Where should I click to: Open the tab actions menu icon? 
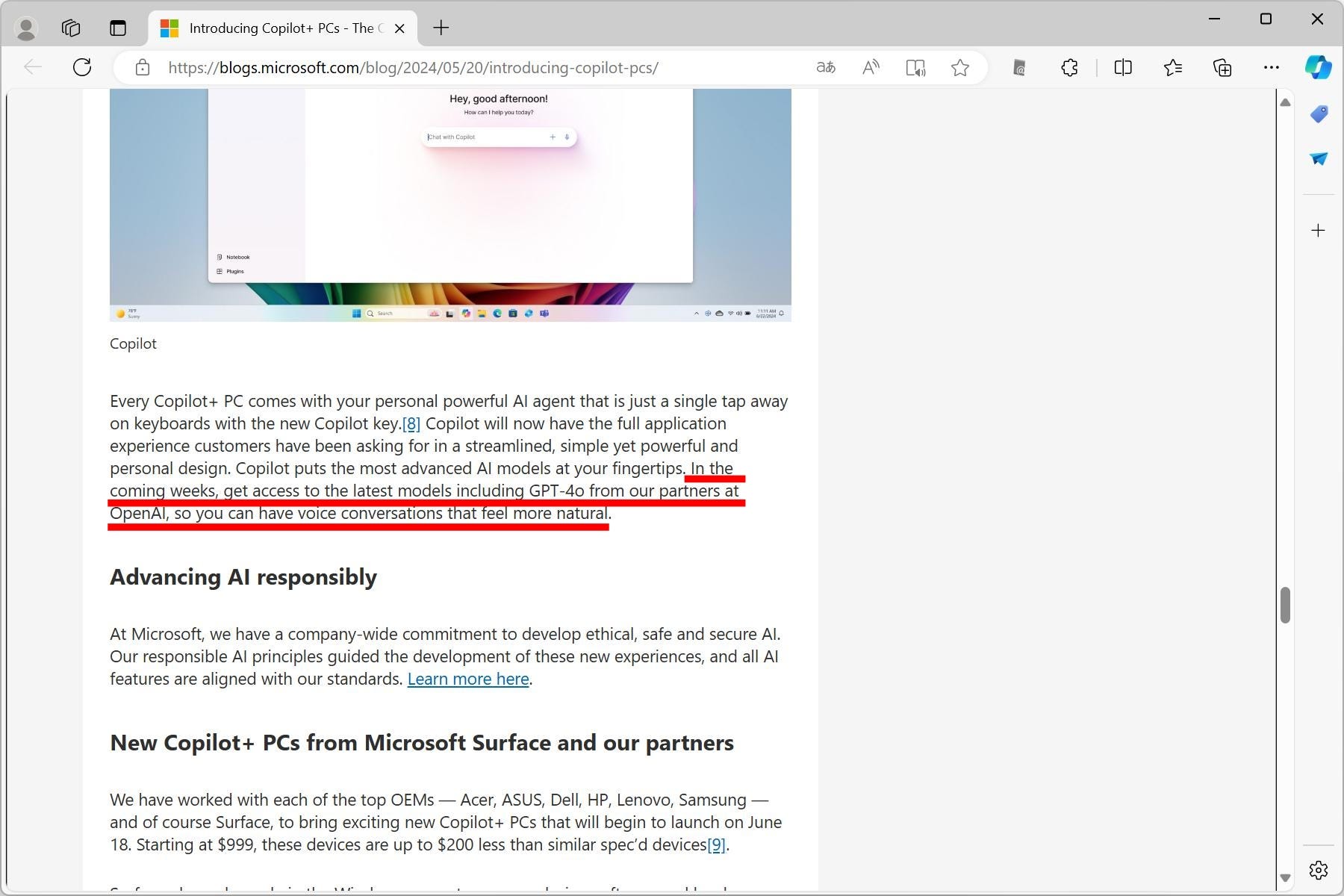tap(118, 28)
